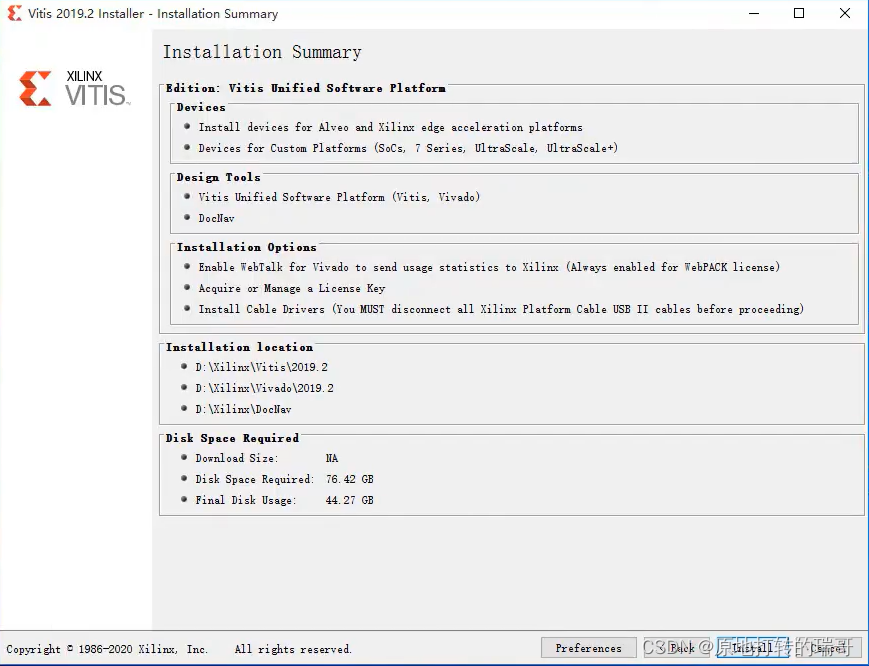Viewport: 869px width, 666px height.
Task: Click the path 'D:\Xilinx\DocNav'
Action: (243, 409)
